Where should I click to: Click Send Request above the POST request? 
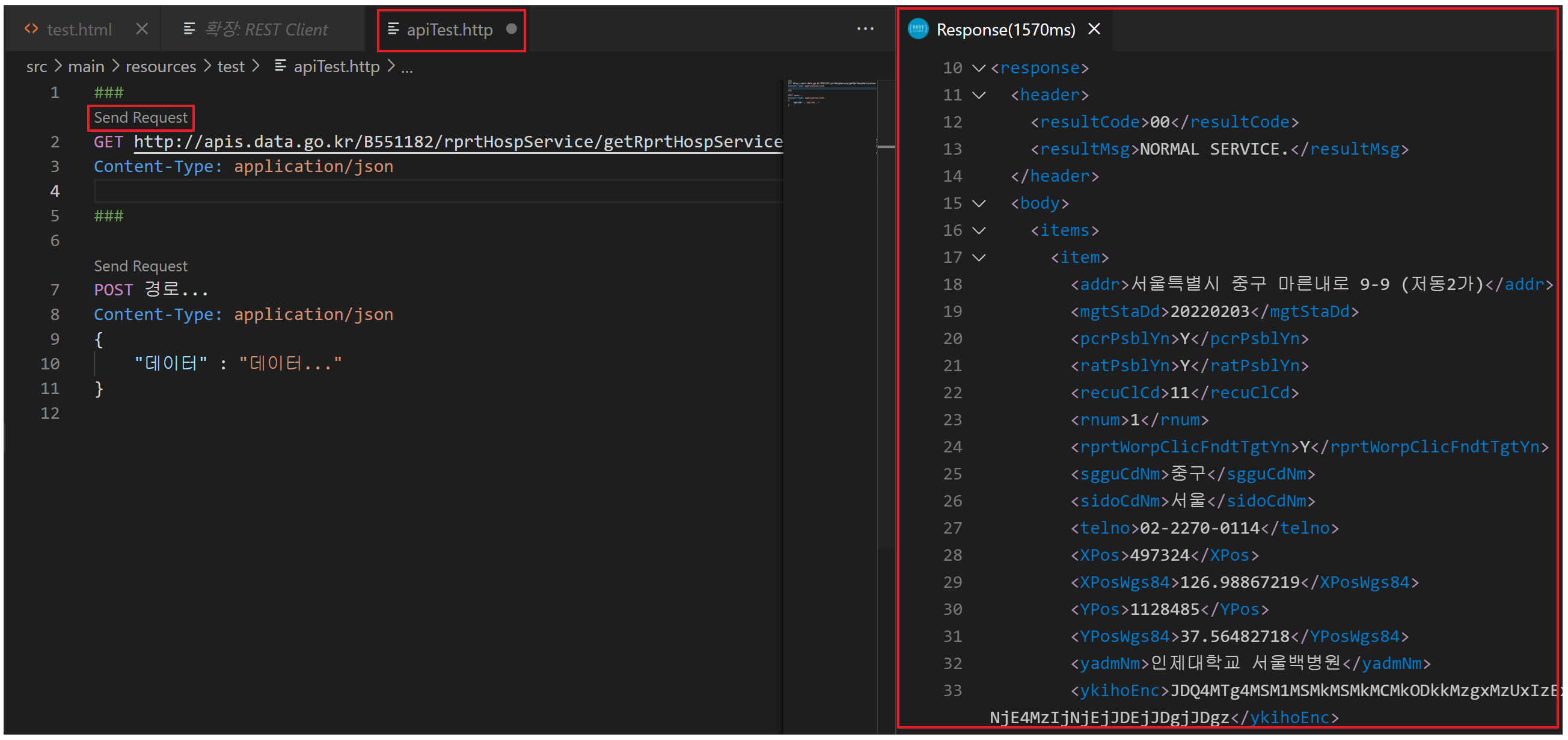(x=141, y=265)
